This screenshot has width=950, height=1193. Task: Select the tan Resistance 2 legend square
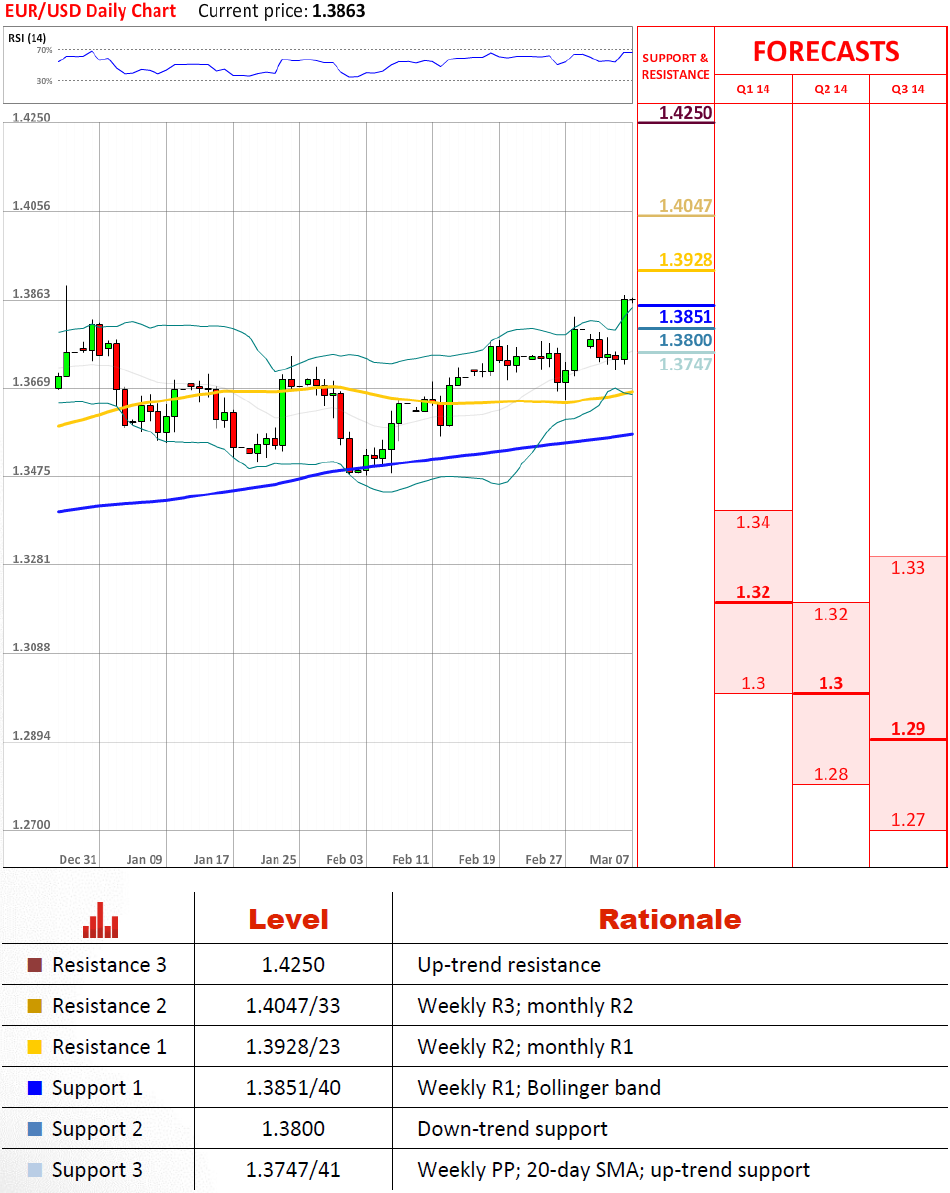pos(35,1006)
